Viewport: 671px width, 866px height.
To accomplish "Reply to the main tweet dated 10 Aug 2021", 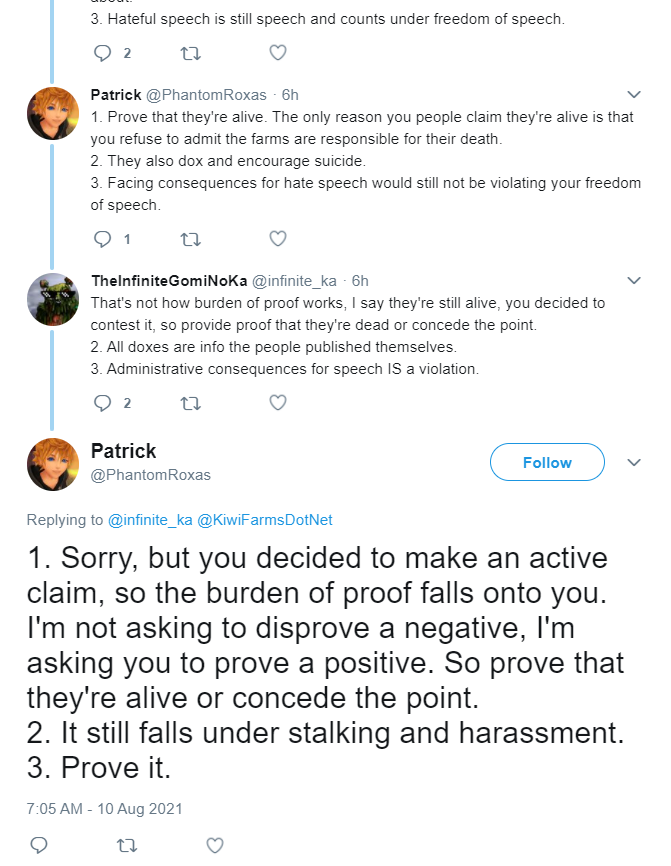I will (x=39, y=845).
